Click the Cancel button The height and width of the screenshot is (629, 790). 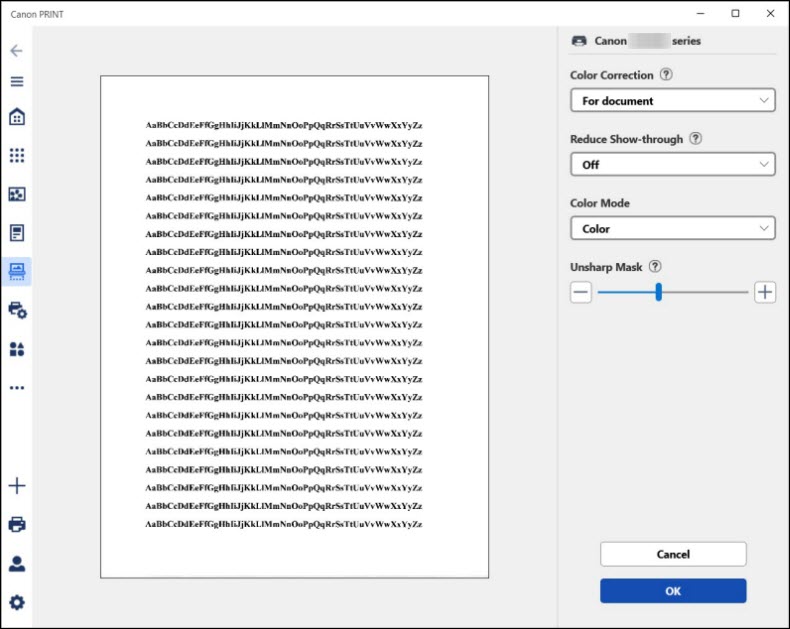point(673,554)
